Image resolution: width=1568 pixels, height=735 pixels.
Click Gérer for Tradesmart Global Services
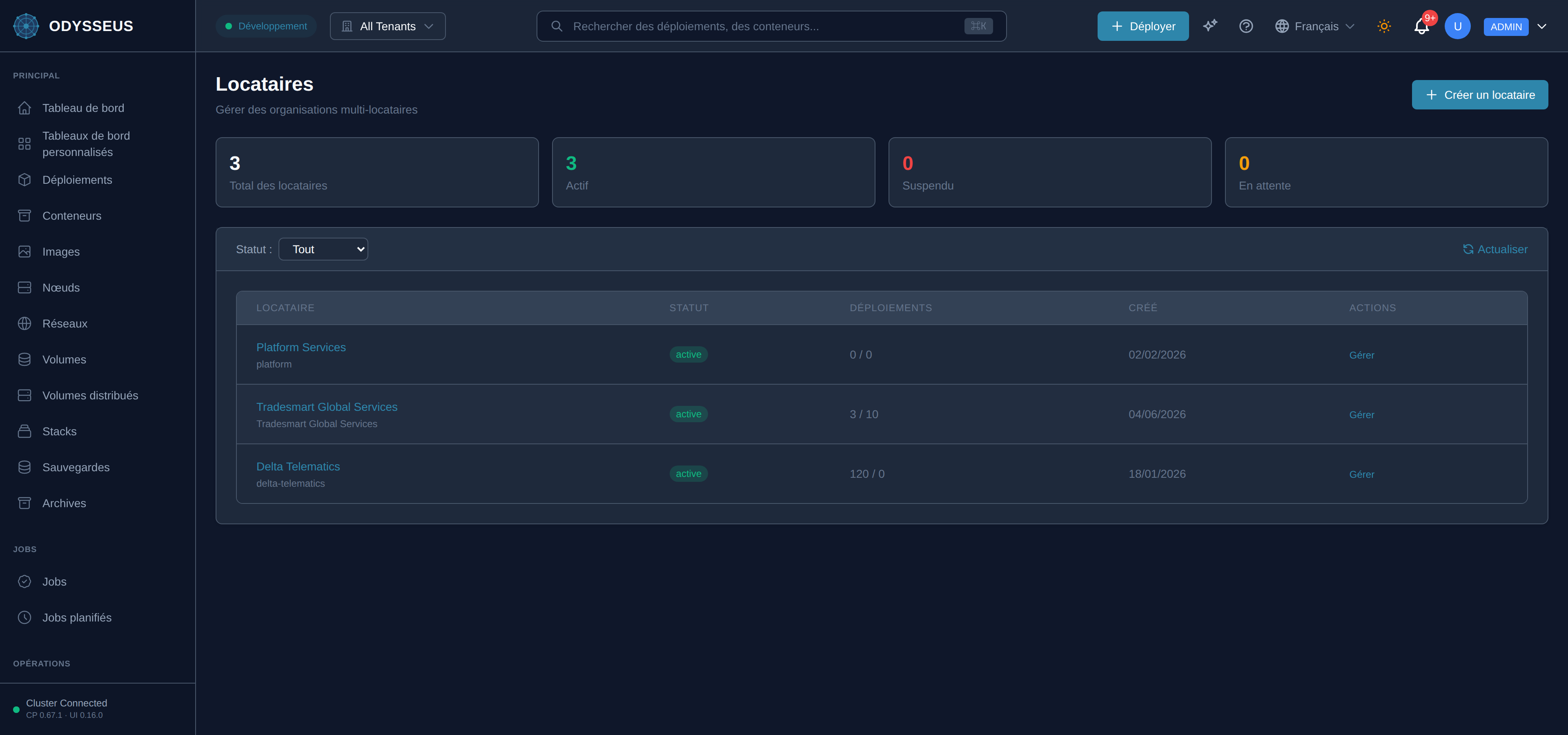point(1362,414)
